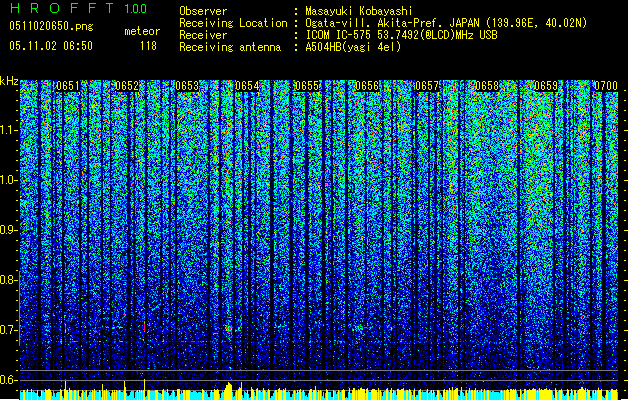Click the meteor count 118
This screenshot has width=629, height=400.
coord(148,46)
